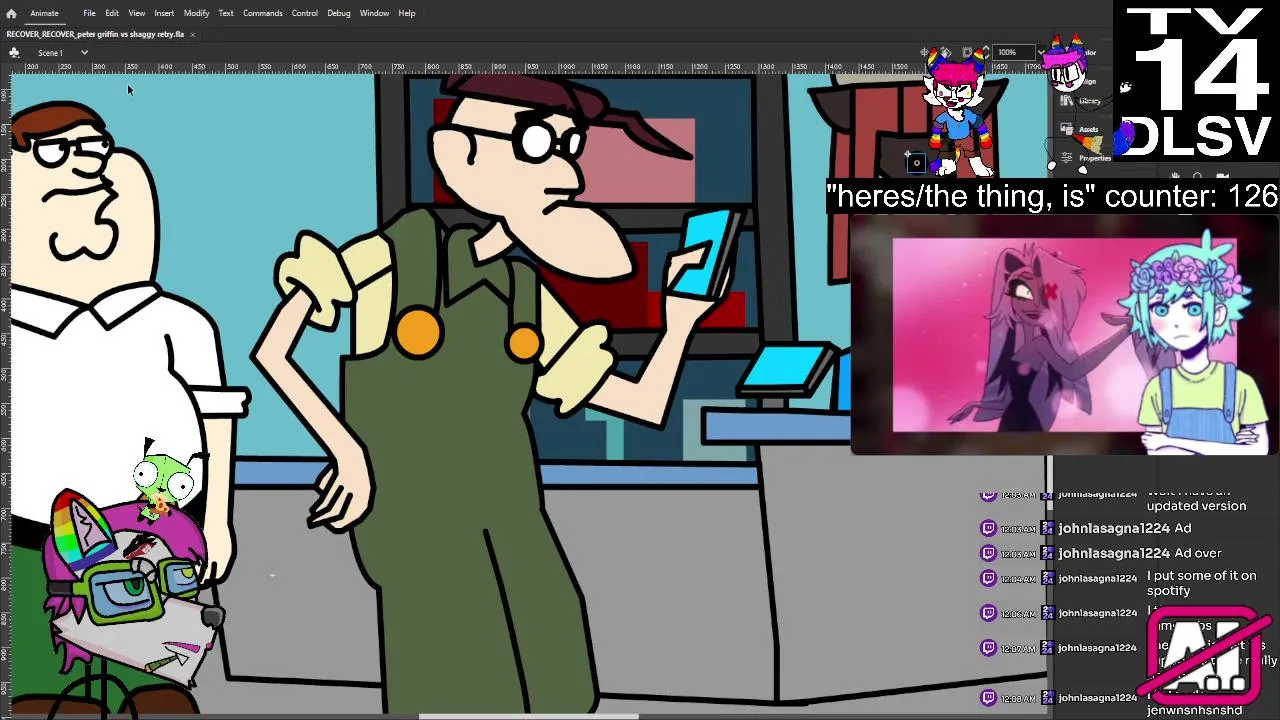
Task: Toggle clip content outside stage icon
Action: pyautogui.click(x=967, y=52)
